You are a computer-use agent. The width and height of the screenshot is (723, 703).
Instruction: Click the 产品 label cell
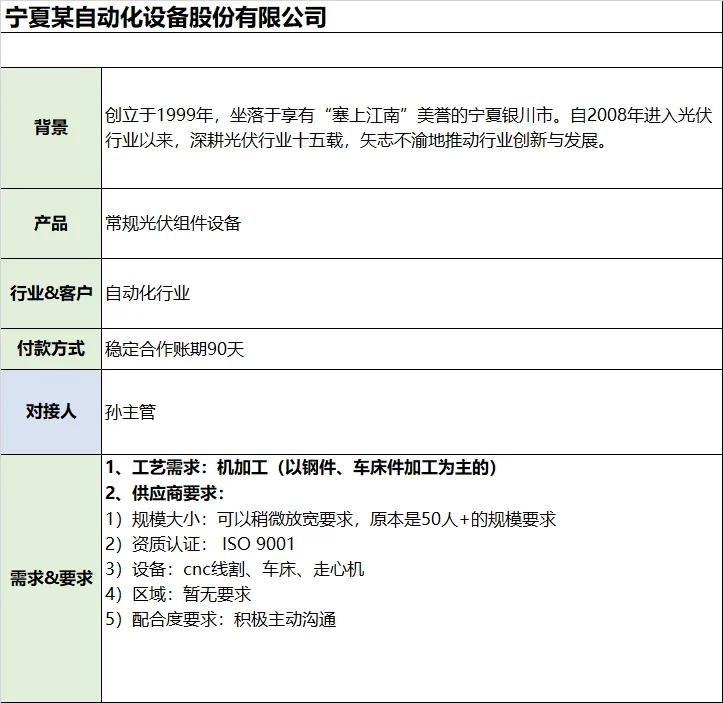coord(51,224)
